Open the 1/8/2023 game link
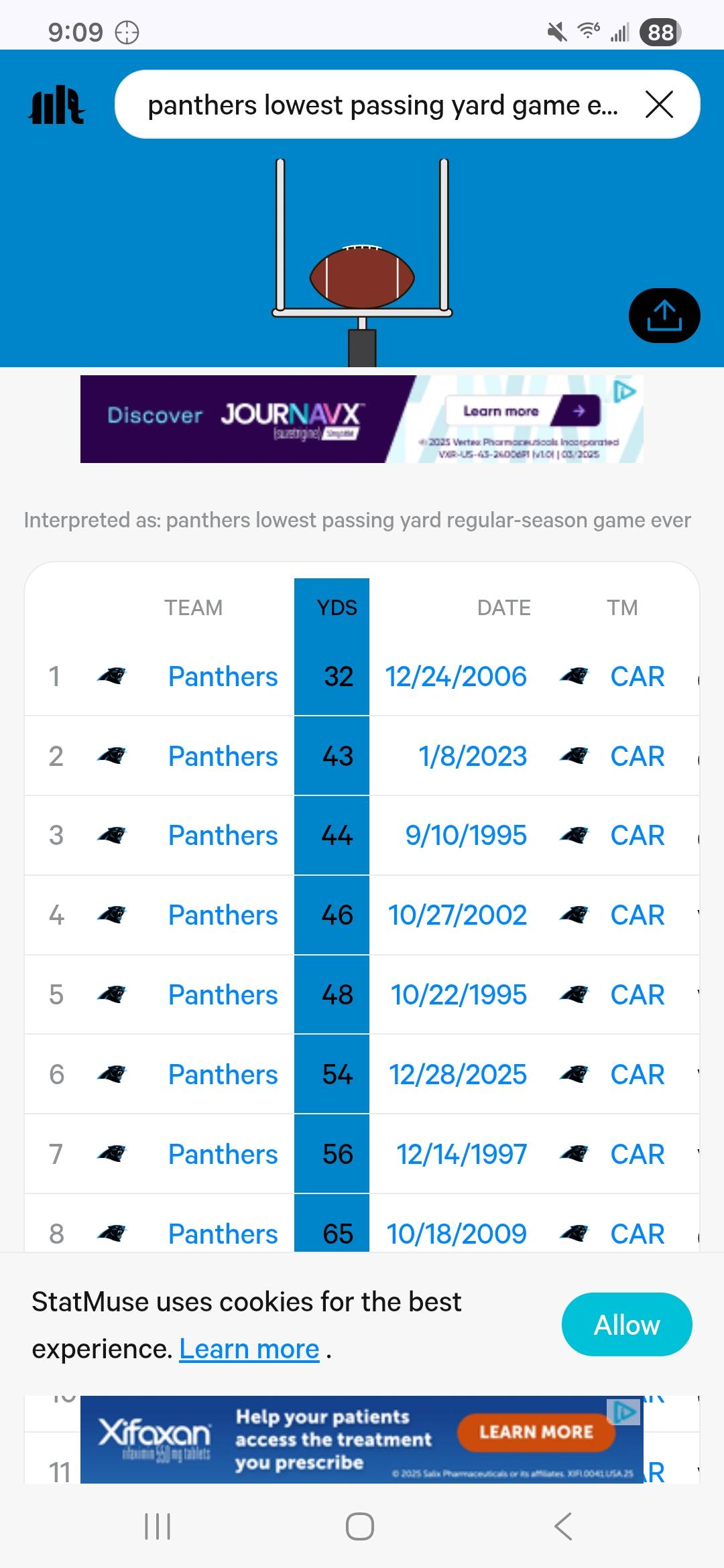Viewport: 724px width, 1568px height. pyautogui.click(x=473, y=757)
